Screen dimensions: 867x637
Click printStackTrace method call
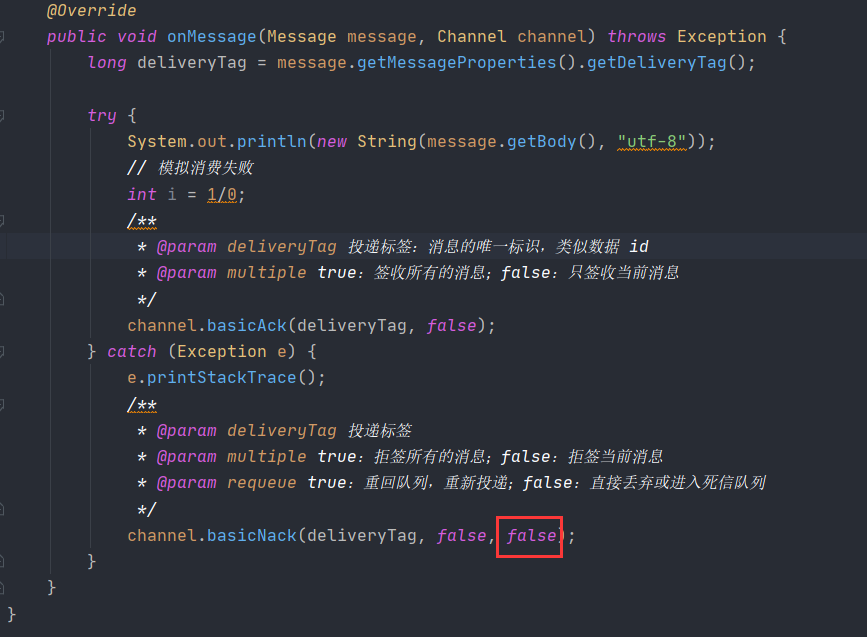click(x=222, y=378)
